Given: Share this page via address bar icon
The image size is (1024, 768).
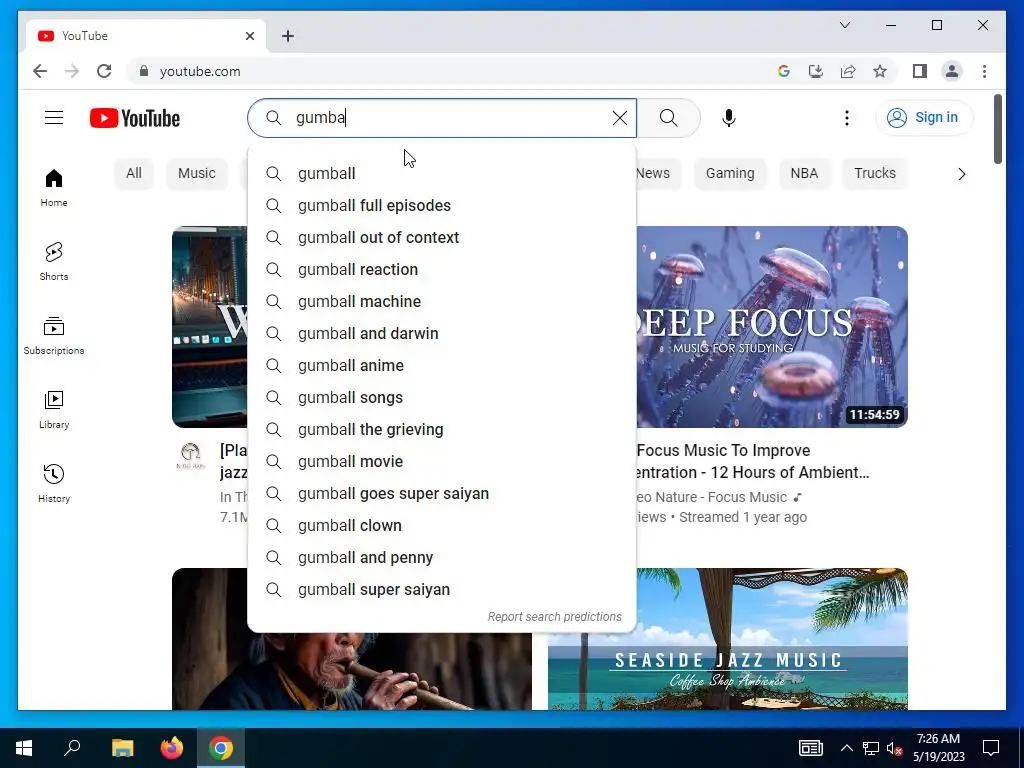Looking at the screenshot, I should coord(848,71).
